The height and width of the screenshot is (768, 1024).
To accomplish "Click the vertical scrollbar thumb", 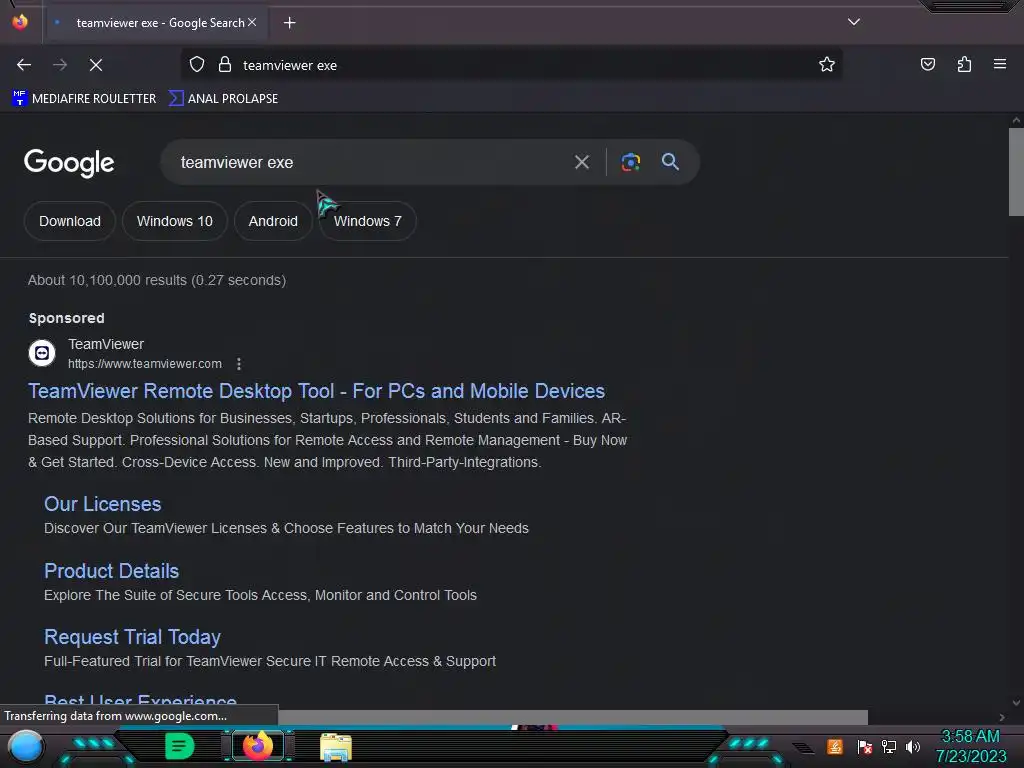I will [1016, 172].
